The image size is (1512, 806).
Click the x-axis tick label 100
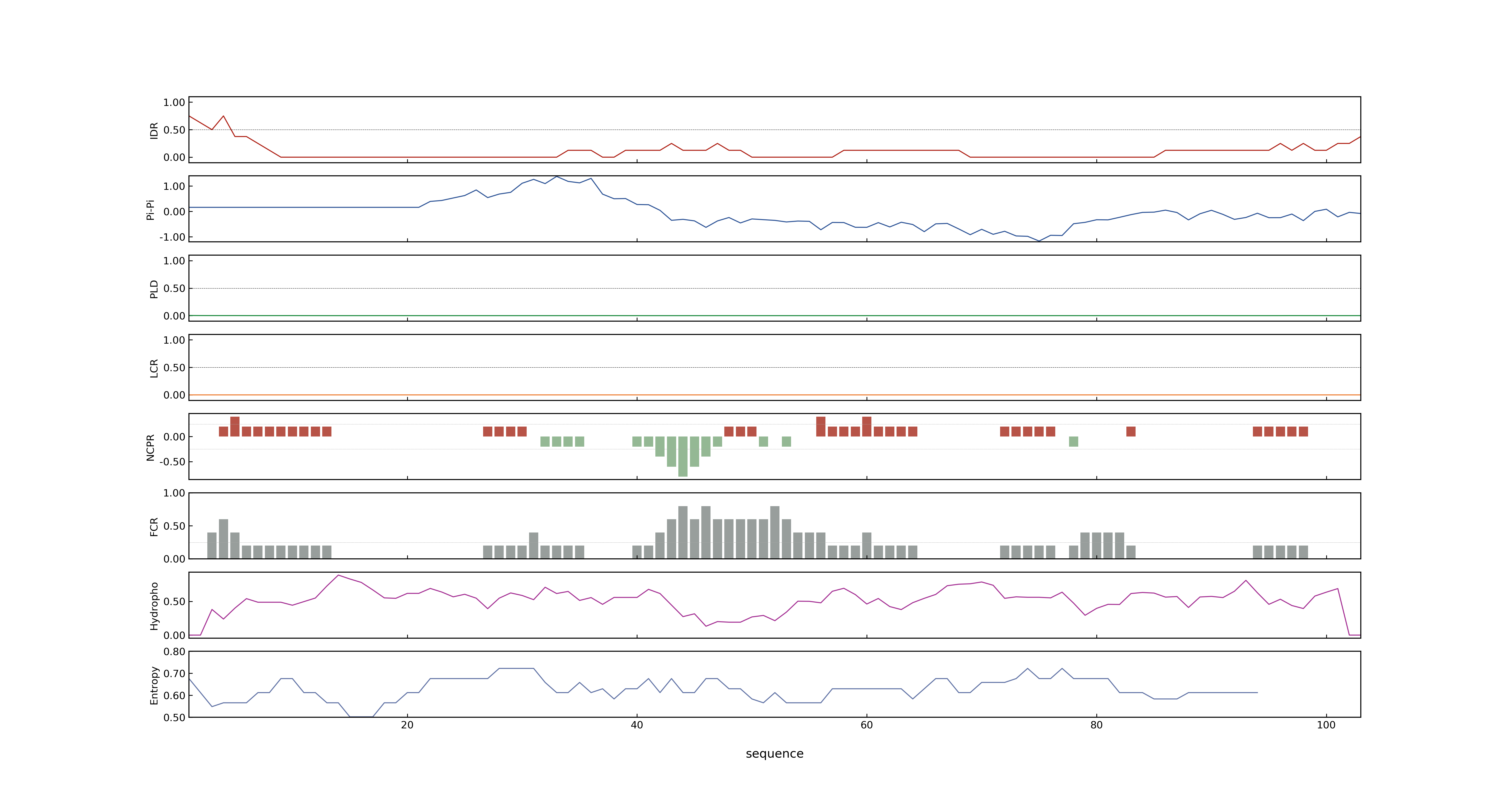[1326, 725]
